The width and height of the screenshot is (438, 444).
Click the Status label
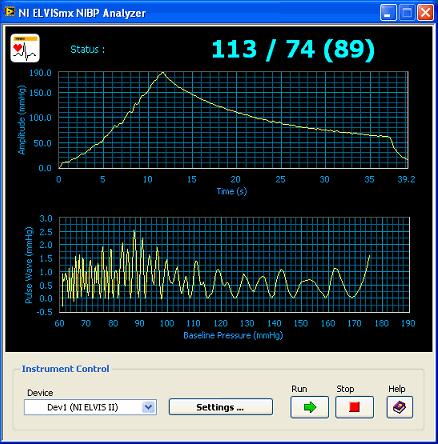point(88,50)
